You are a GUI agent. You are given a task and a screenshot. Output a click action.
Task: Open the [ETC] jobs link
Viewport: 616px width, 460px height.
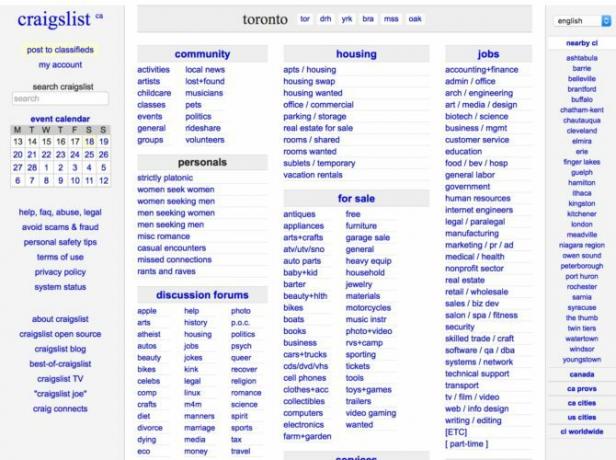tap(456, 432)
